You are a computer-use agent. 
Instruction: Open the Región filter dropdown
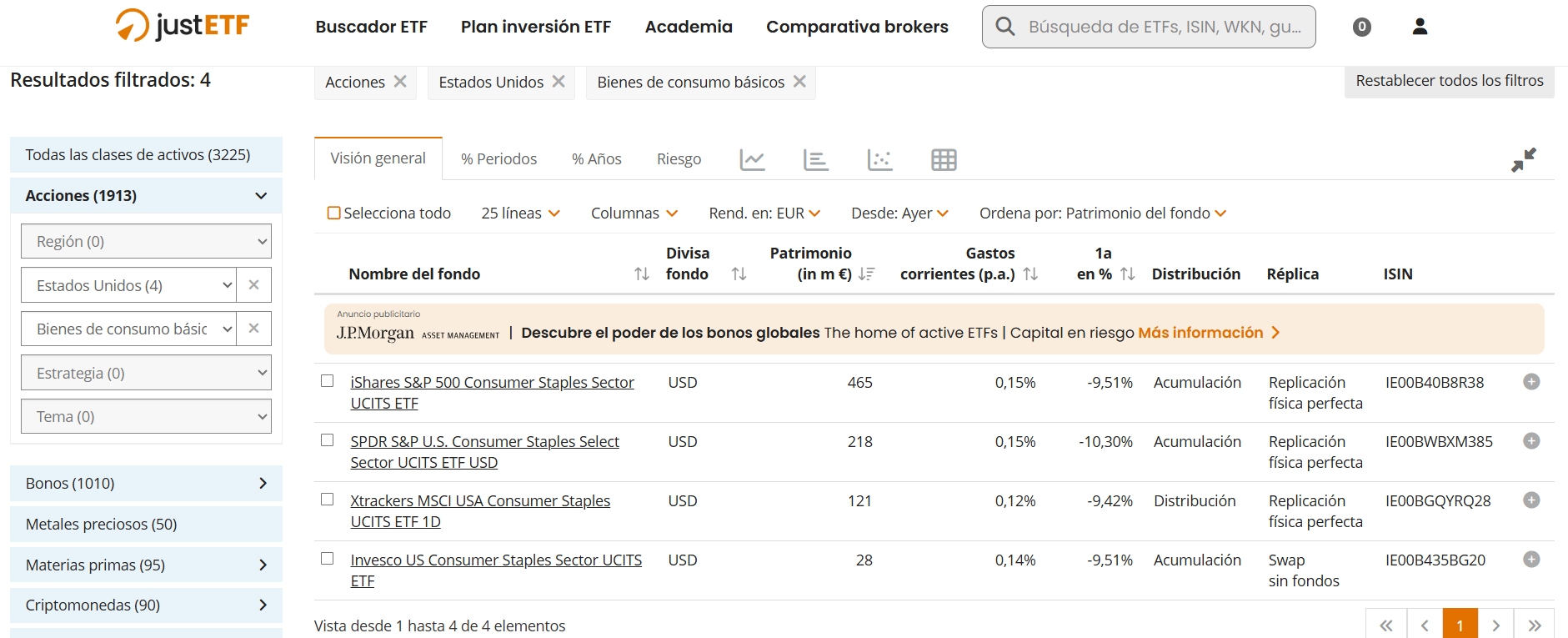[146, 242]
